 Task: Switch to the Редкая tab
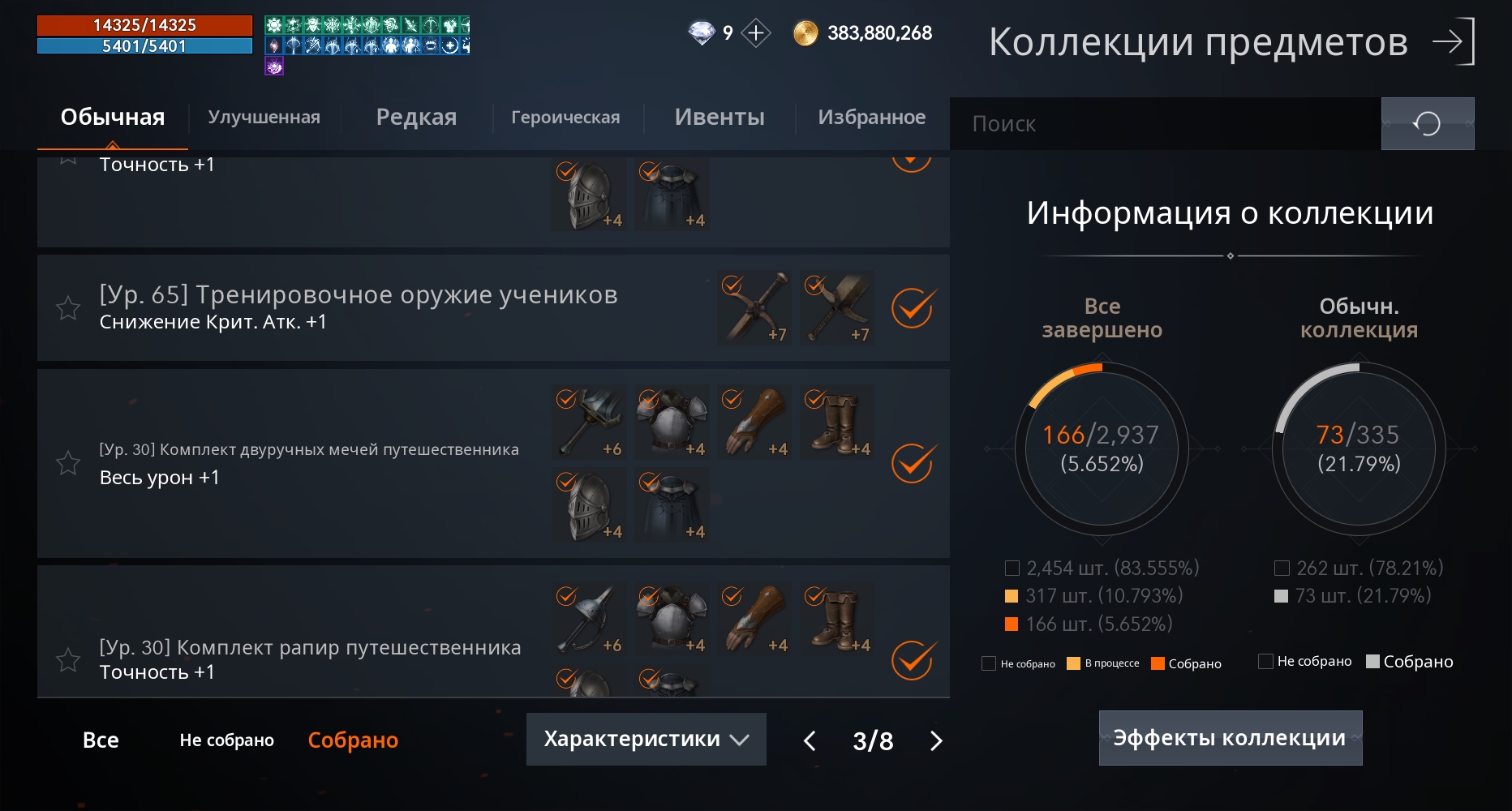[x=416, y=117]
